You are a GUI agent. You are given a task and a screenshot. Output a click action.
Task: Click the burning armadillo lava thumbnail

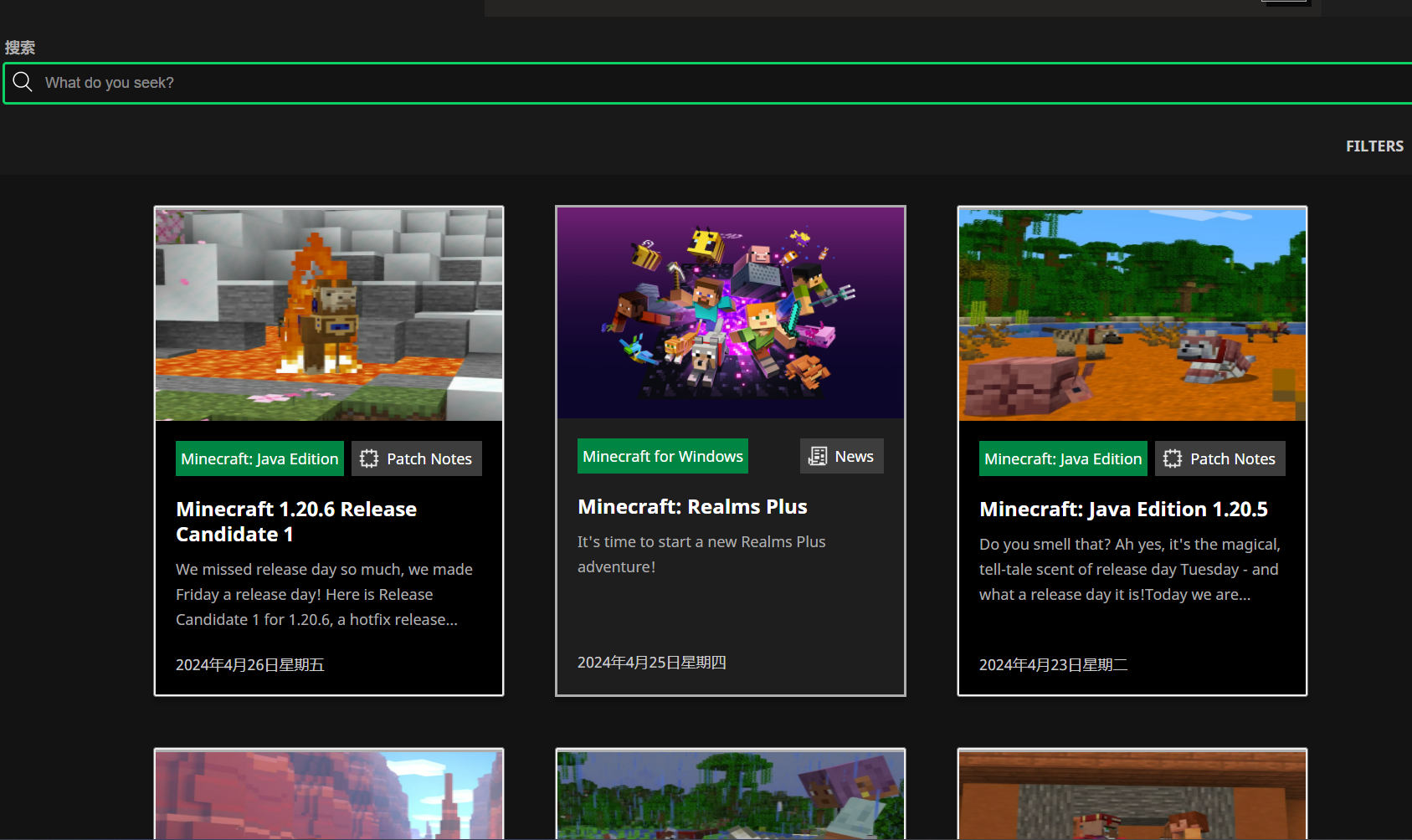click(x=329, y=314)
